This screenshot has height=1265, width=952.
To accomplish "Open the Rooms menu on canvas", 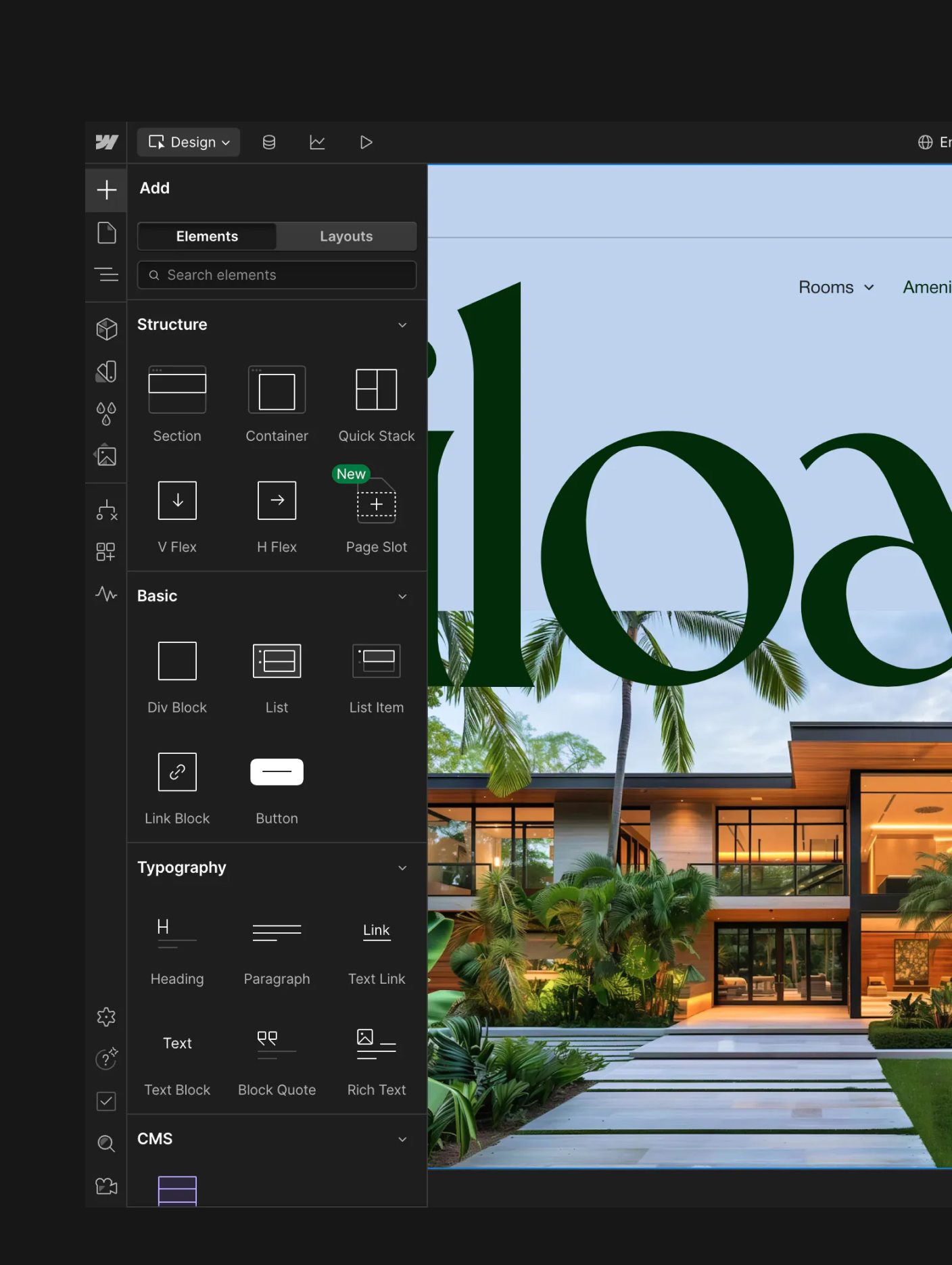I will point(836,287).
